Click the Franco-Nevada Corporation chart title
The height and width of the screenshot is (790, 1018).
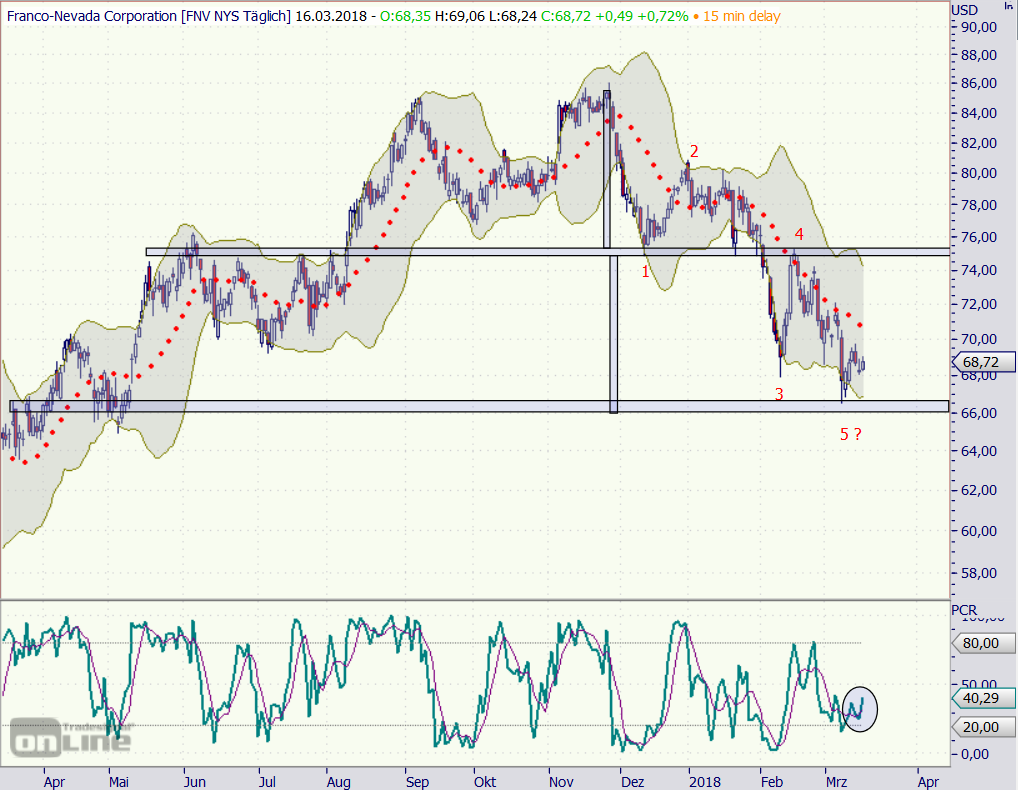pos(92,16)
